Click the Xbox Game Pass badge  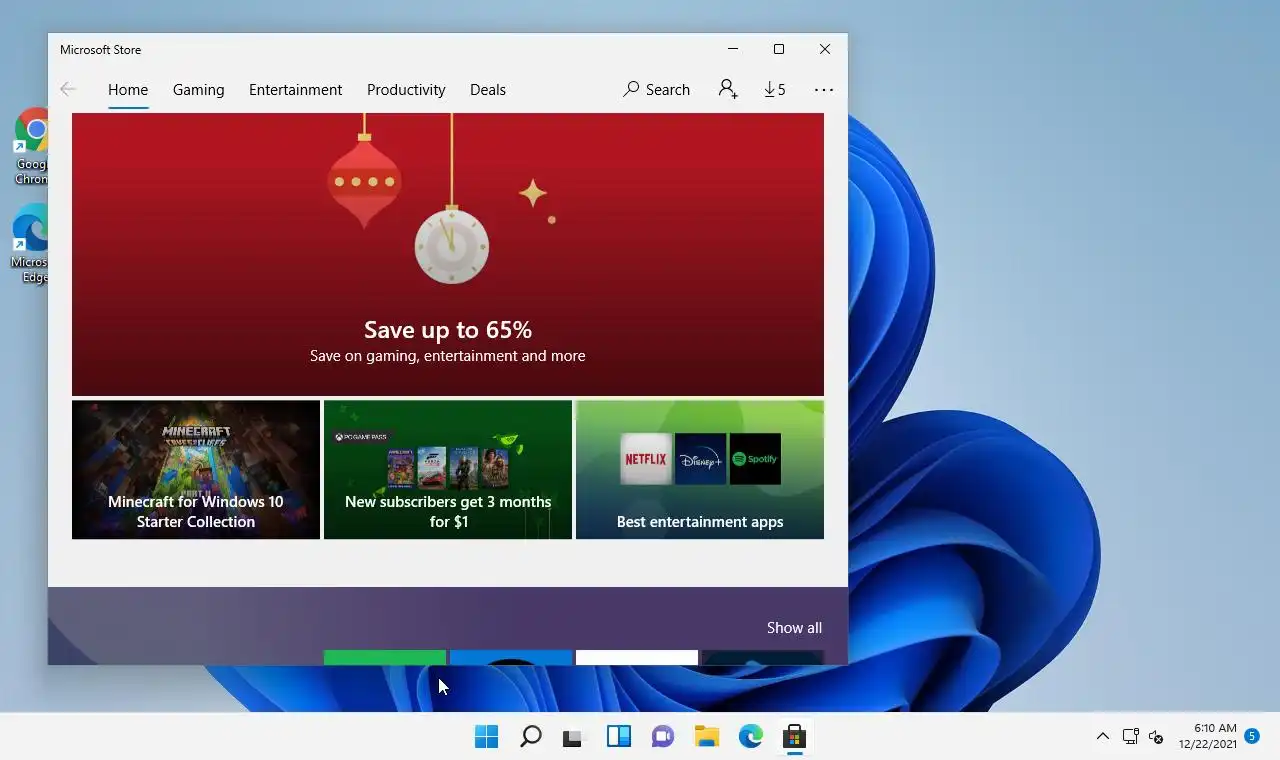361,437
